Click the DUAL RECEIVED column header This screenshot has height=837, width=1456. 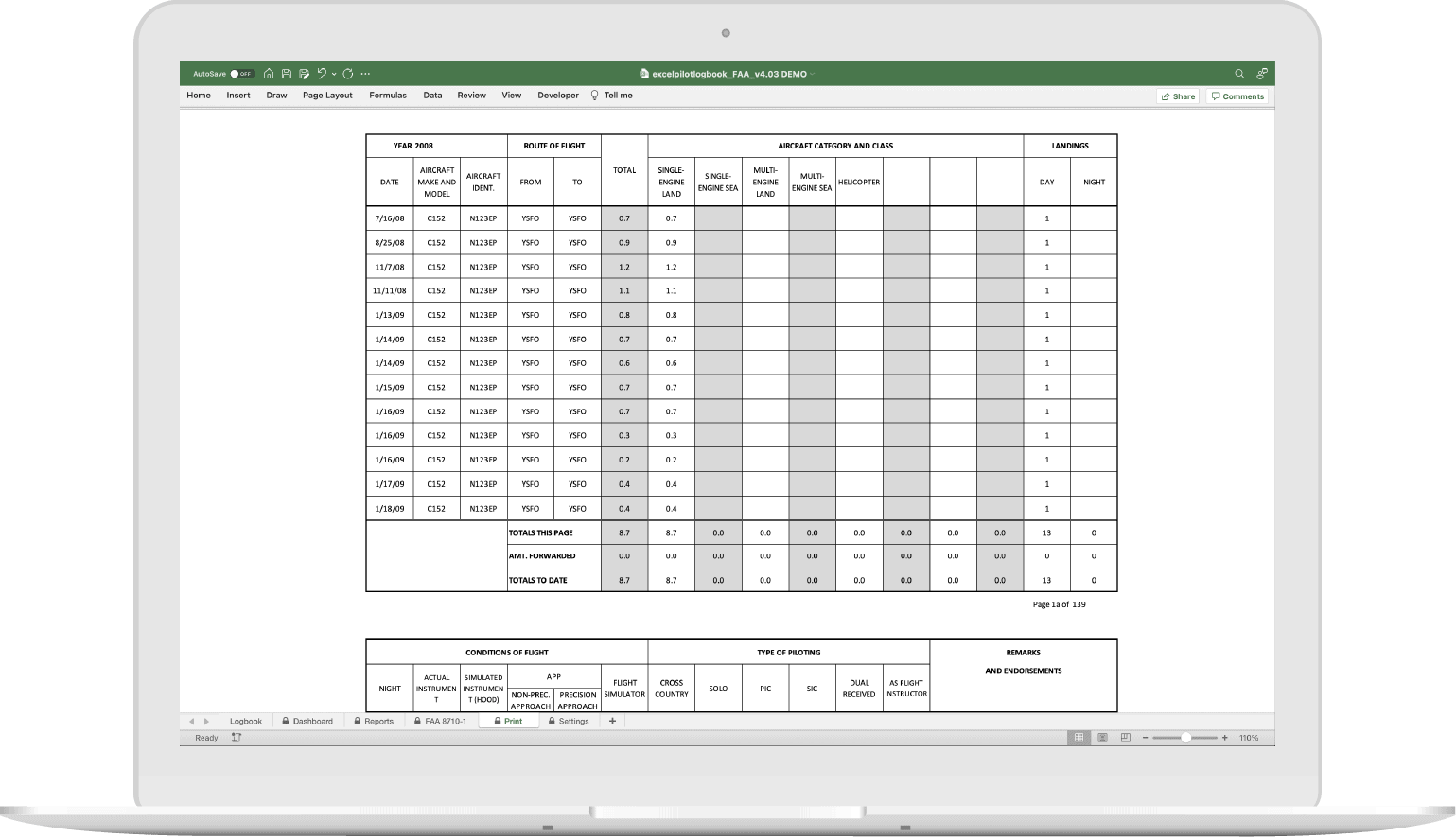tap(859, 689)
